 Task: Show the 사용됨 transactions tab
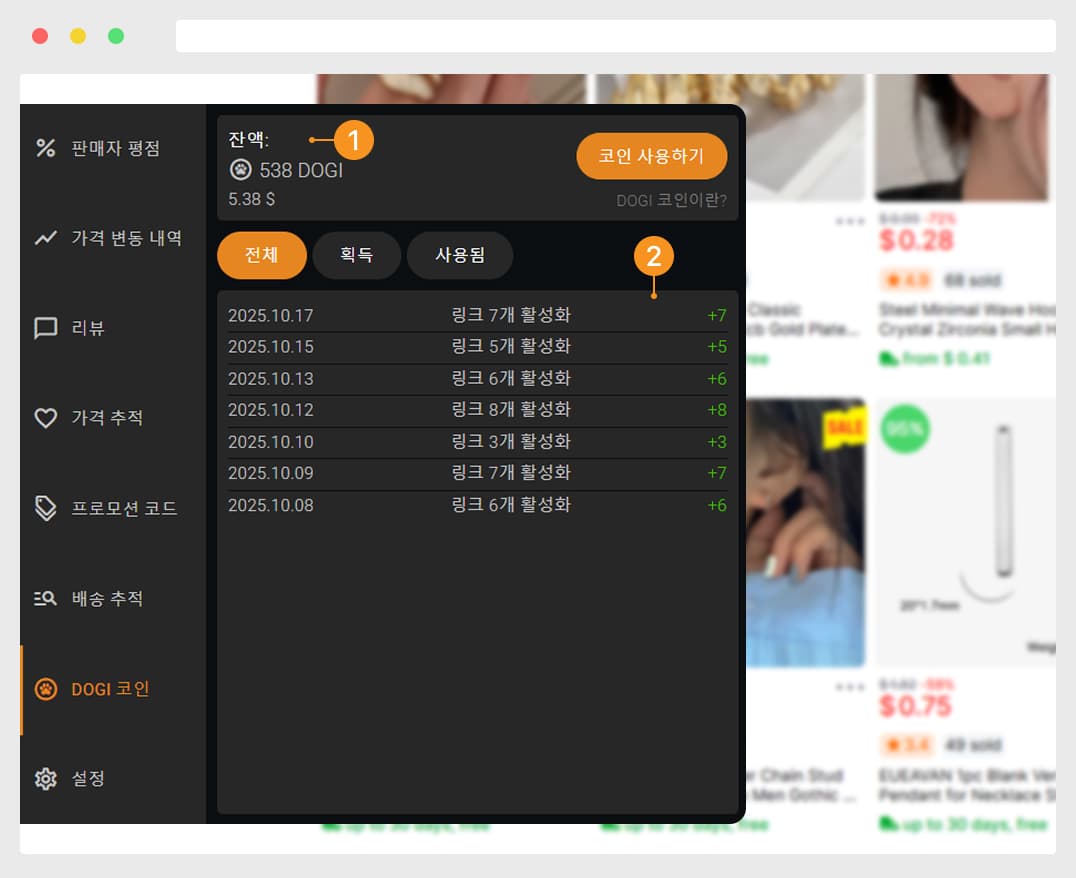click(x=459, y=255)
